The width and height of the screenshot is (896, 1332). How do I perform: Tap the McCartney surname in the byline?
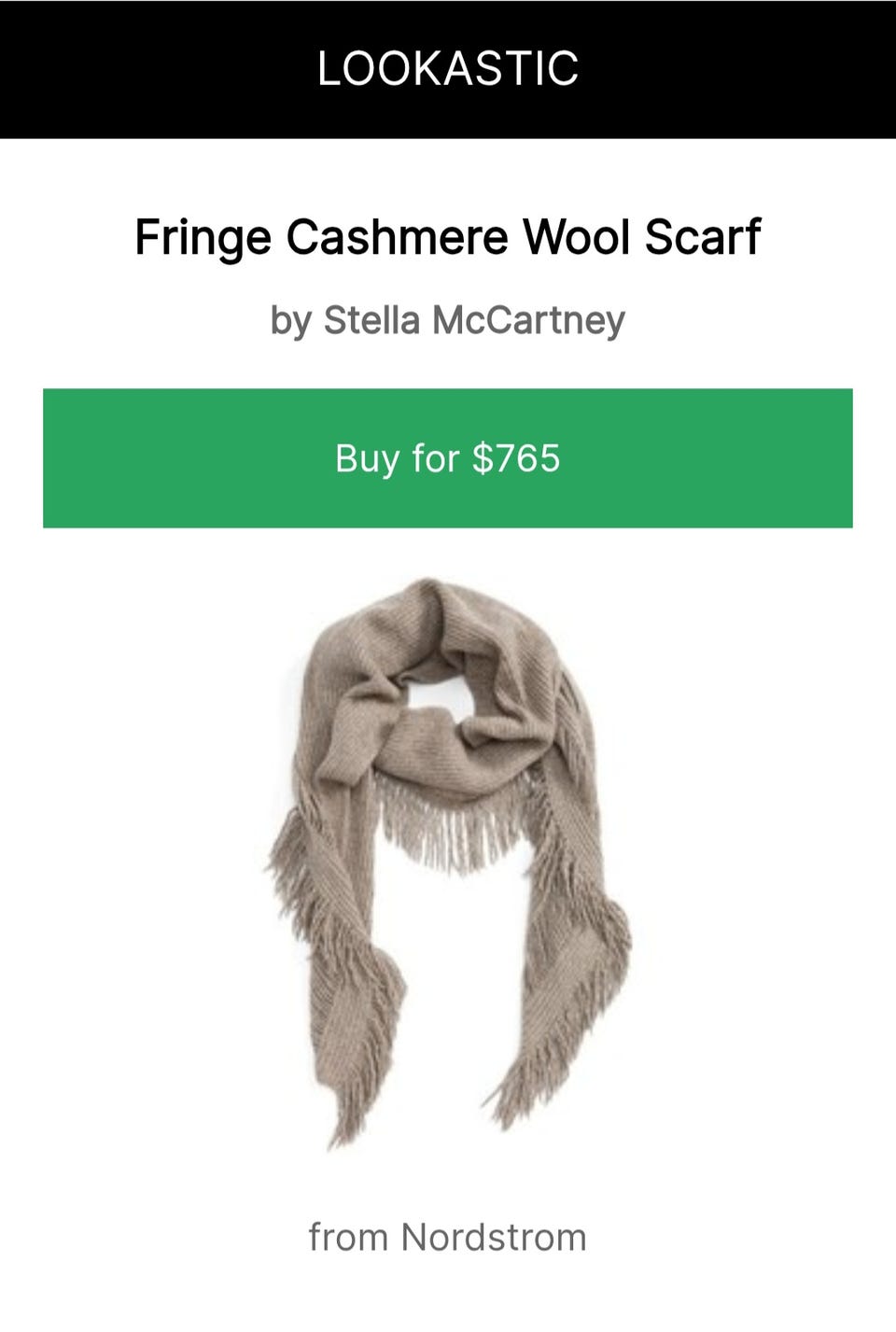click(527, 320)
